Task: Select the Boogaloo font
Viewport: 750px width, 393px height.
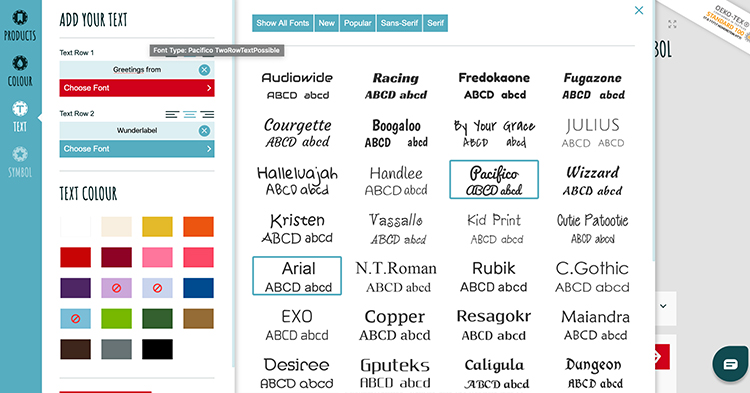Action: click(x=396, y=132)
